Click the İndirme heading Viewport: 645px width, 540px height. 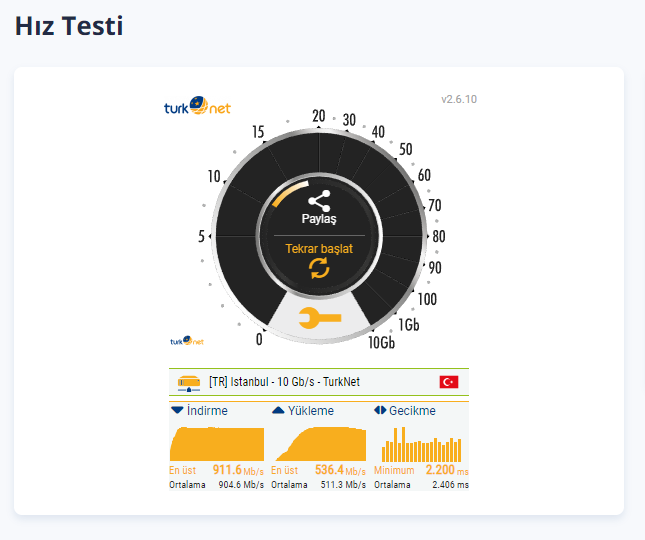point(207,410)
